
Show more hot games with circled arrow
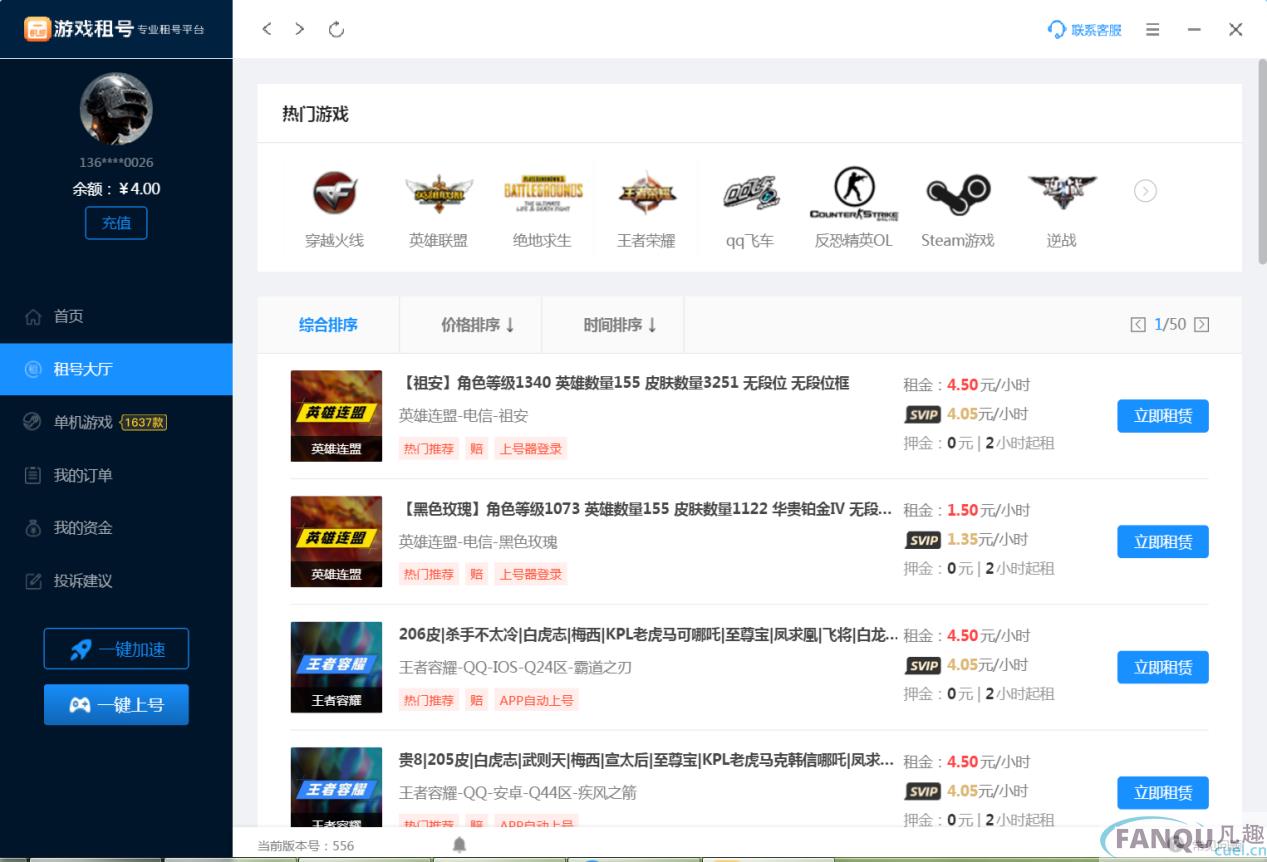pyautogui.click(x=1146, y=191)
